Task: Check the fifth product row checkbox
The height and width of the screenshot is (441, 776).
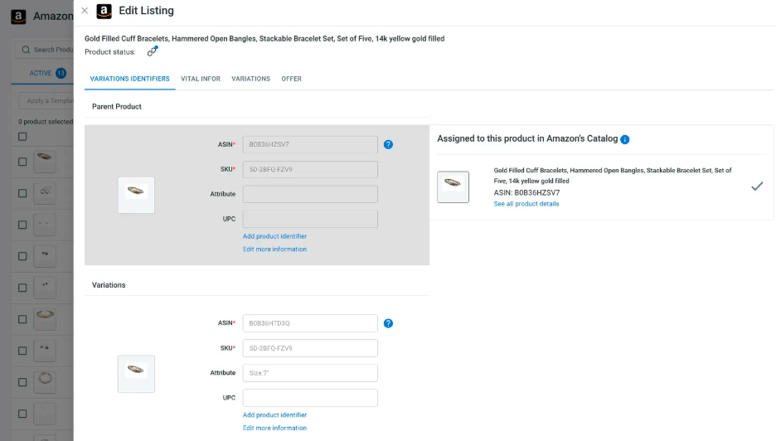Action: 22,288
